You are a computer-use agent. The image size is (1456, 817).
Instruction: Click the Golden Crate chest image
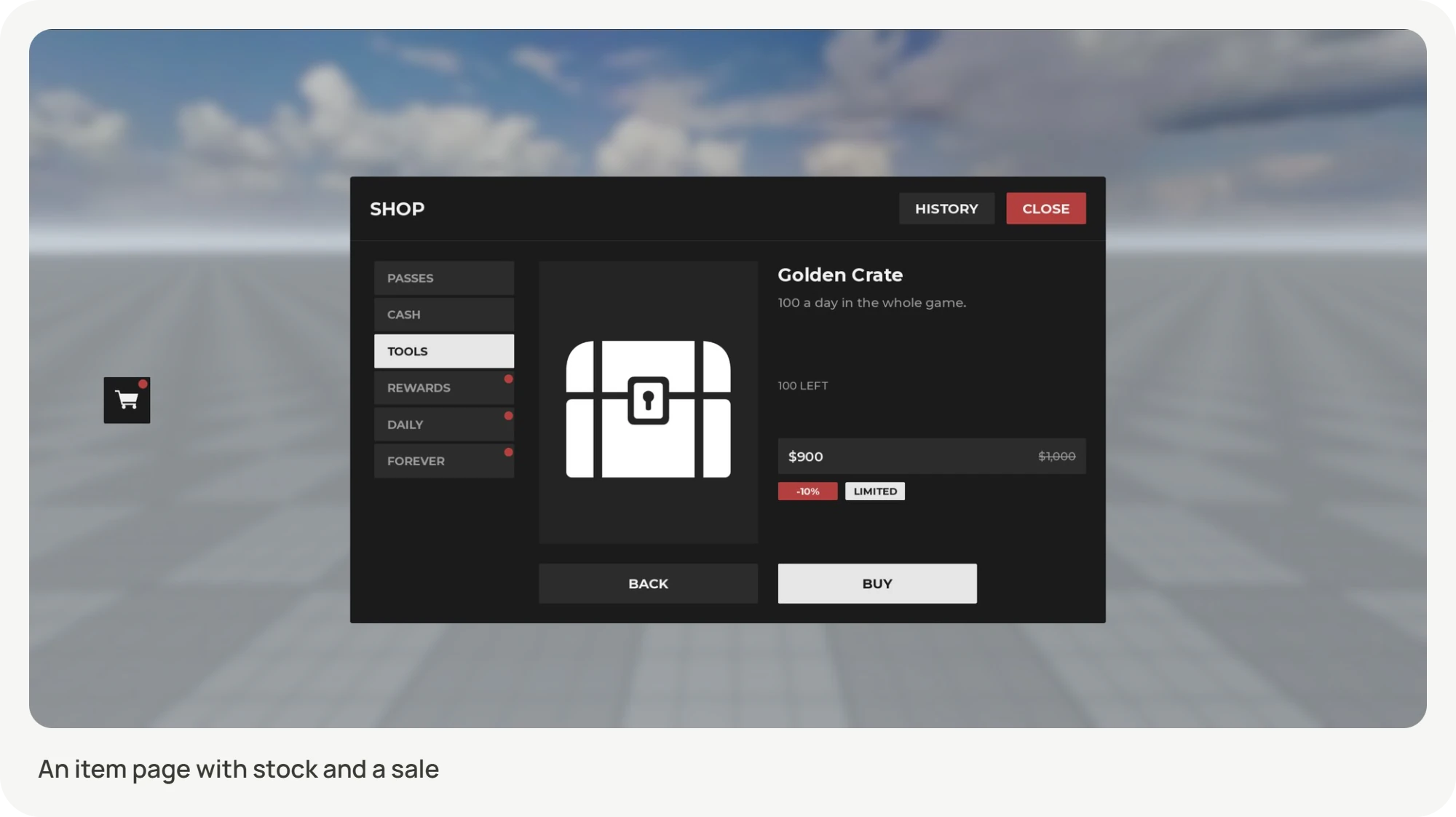(648, 409)
